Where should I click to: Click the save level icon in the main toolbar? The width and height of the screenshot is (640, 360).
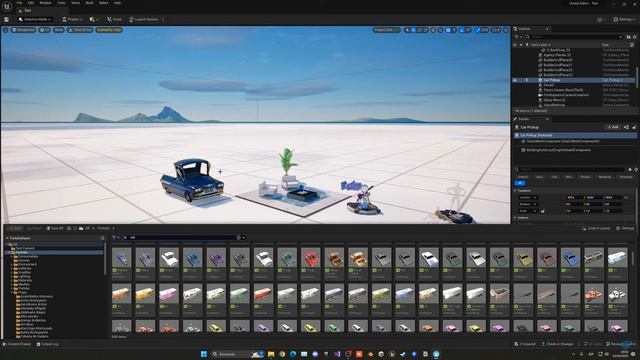click(7, 19)
